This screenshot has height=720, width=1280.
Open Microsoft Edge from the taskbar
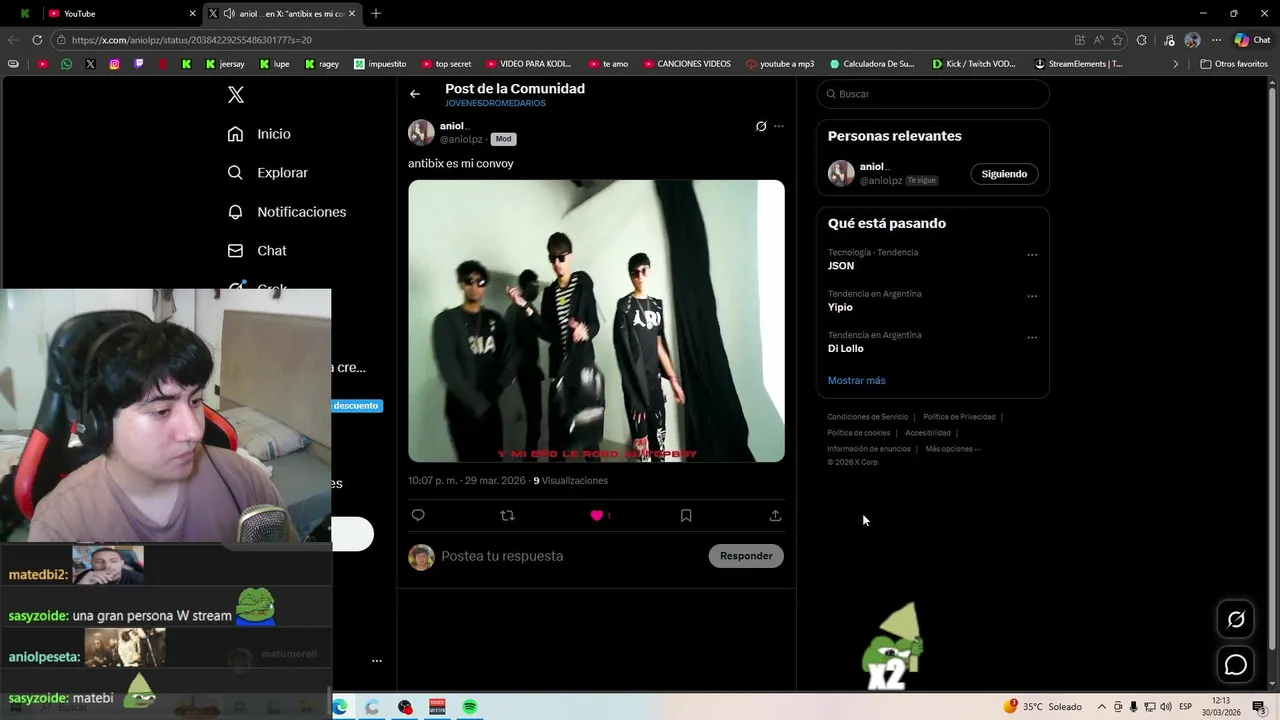coord(340,707)
